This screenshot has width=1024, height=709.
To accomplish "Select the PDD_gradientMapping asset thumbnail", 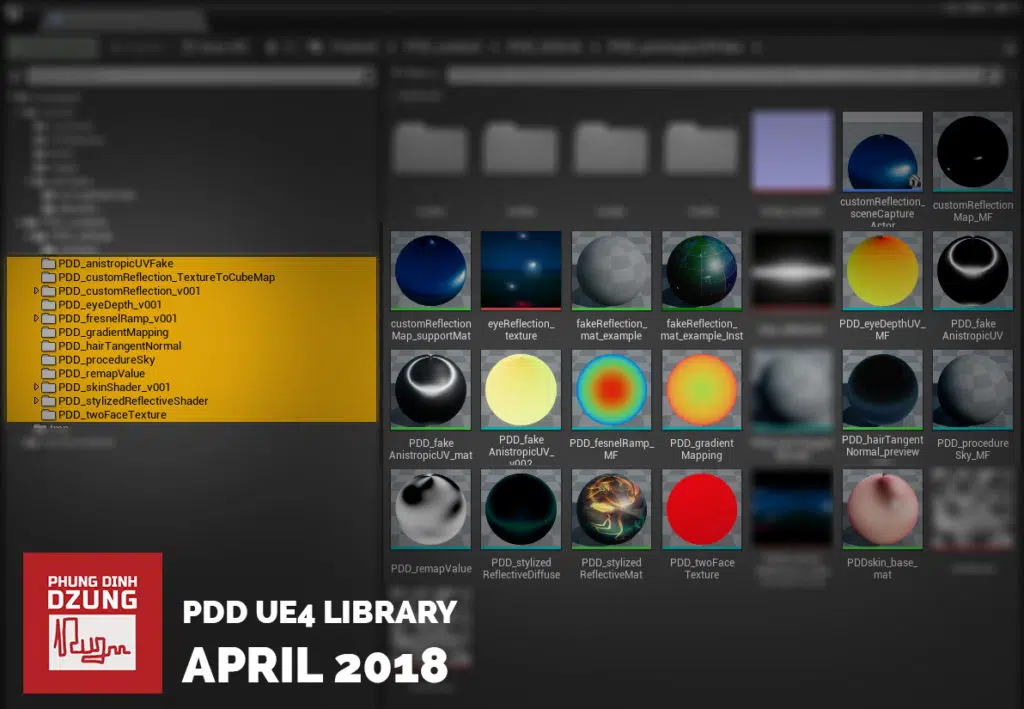I will pos(701,390).
